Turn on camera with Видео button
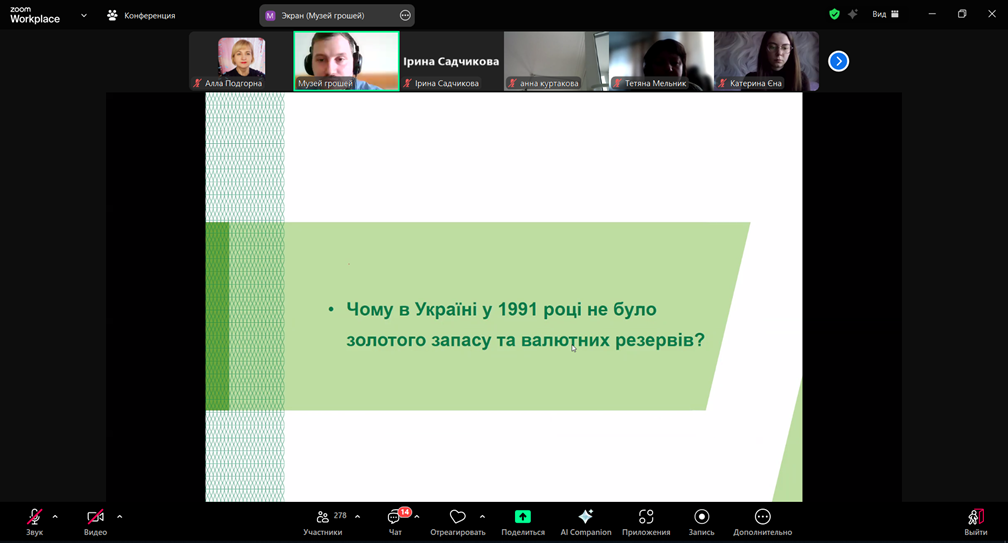 95,521
